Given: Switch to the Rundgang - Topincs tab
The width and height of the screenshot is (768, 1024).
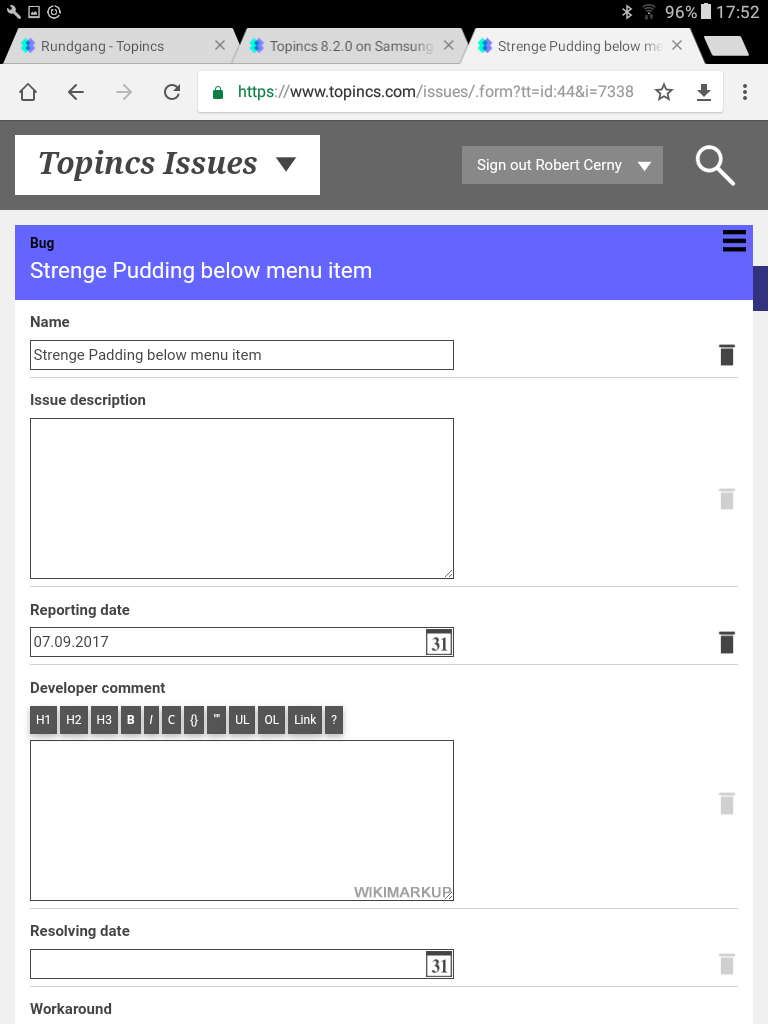Looking at the screenshot, I should [102, 46].
